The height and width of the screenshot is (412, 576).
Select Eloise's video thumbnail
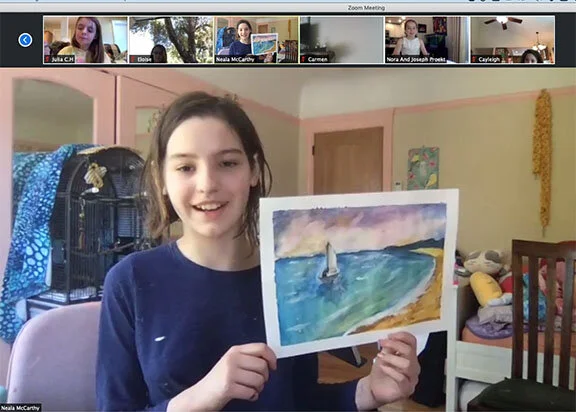[x=171, y=40]
